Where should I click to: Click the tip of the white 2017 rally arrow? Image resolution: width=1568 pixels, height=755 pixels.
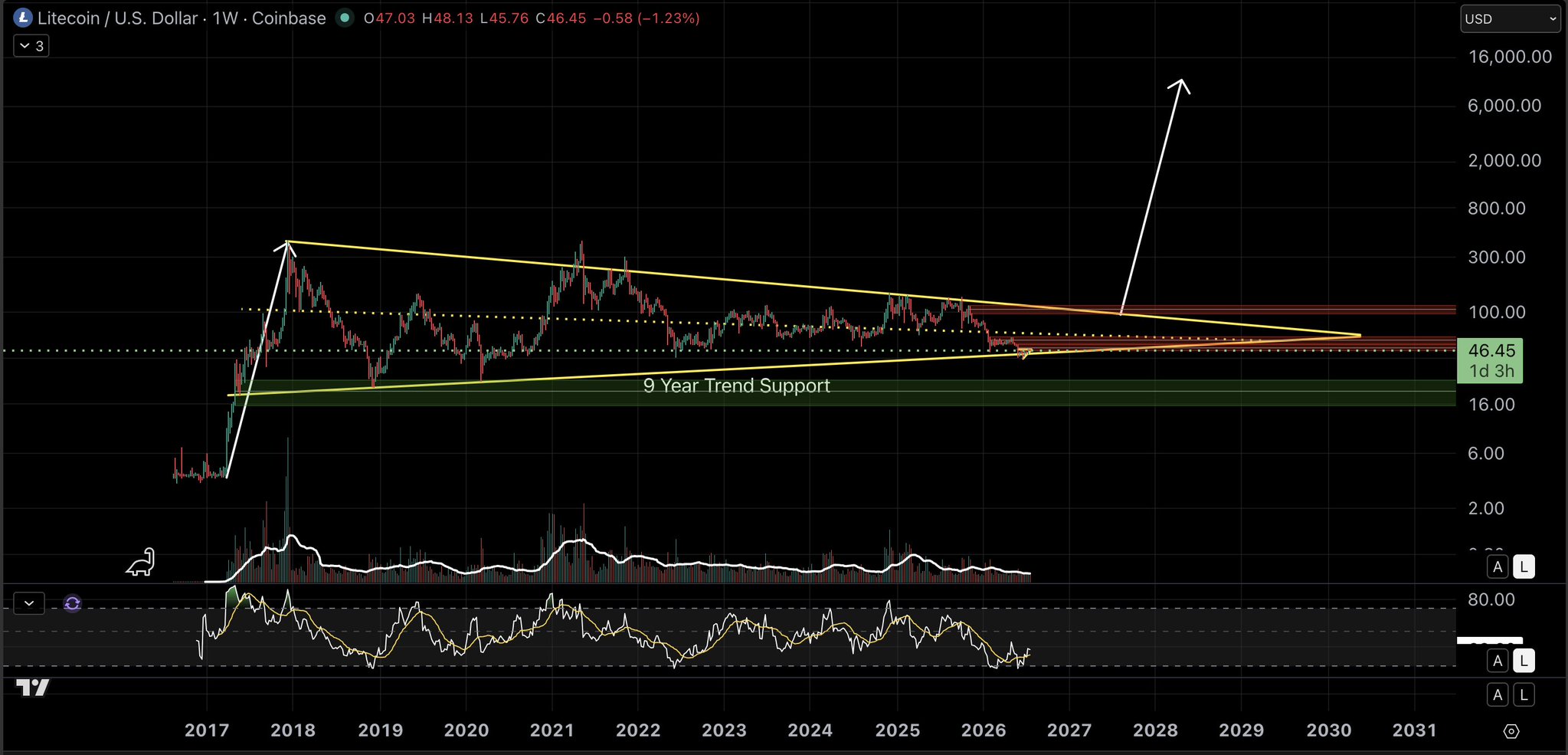pos(286,243)
